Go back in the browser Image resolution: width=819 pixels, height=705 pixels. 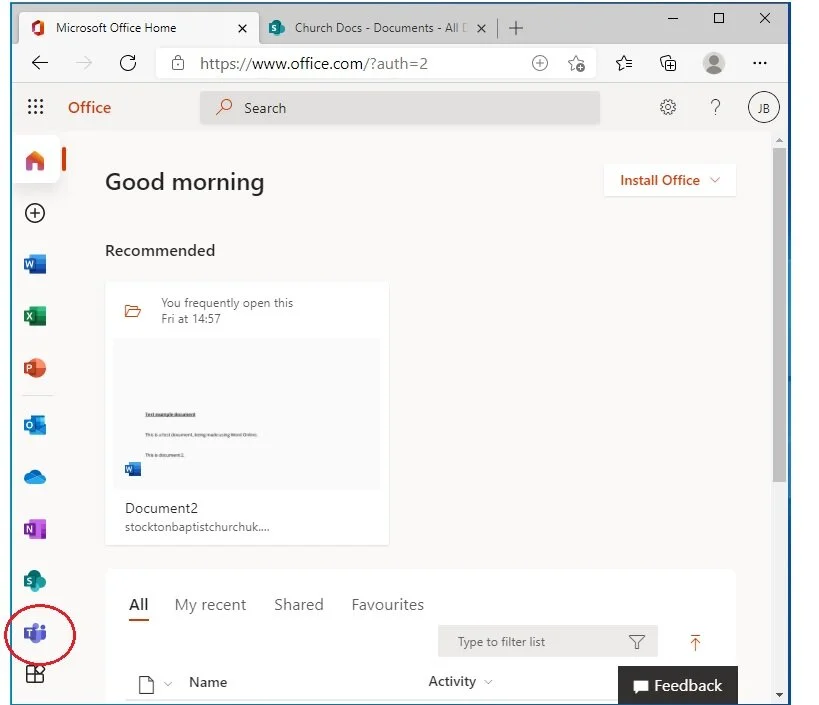[40, 63]
